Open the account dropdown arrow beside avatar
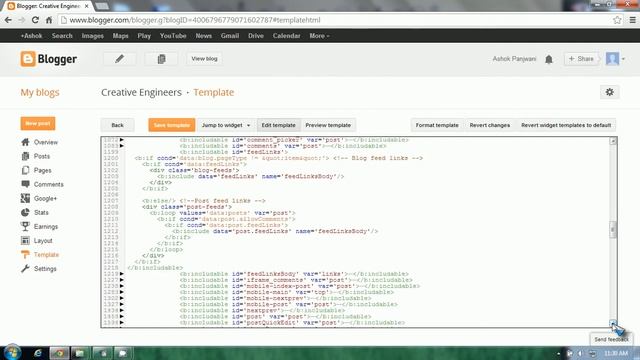This screenshot has width=640, height=360. (x=623, y=59)
